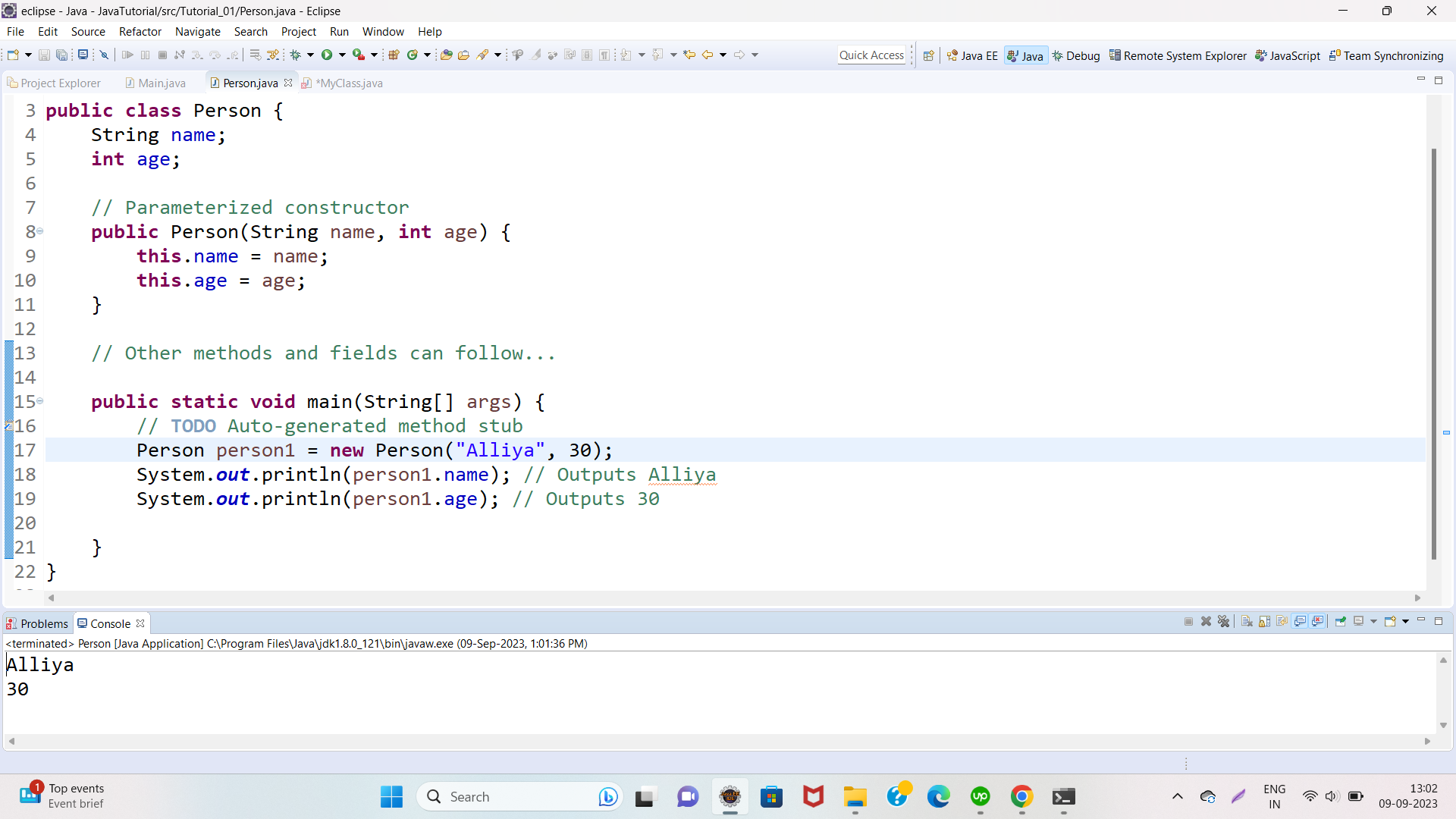Toggle Skip All Breakpoints
Screen dimensions: 1456x819
(x=104, y=55)
